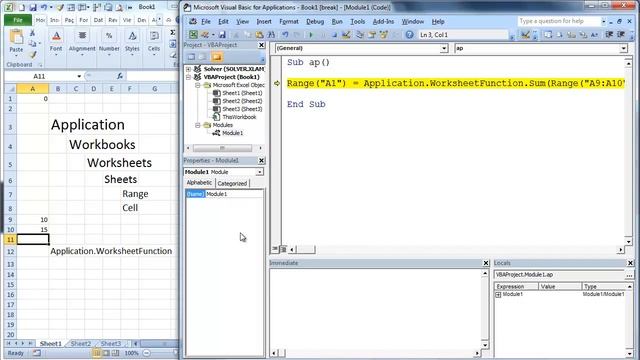The height and width of the screenshot is (360, 640).
Task: Open Properties Window icon in VBA toolbar
Action: click(372, 35)
